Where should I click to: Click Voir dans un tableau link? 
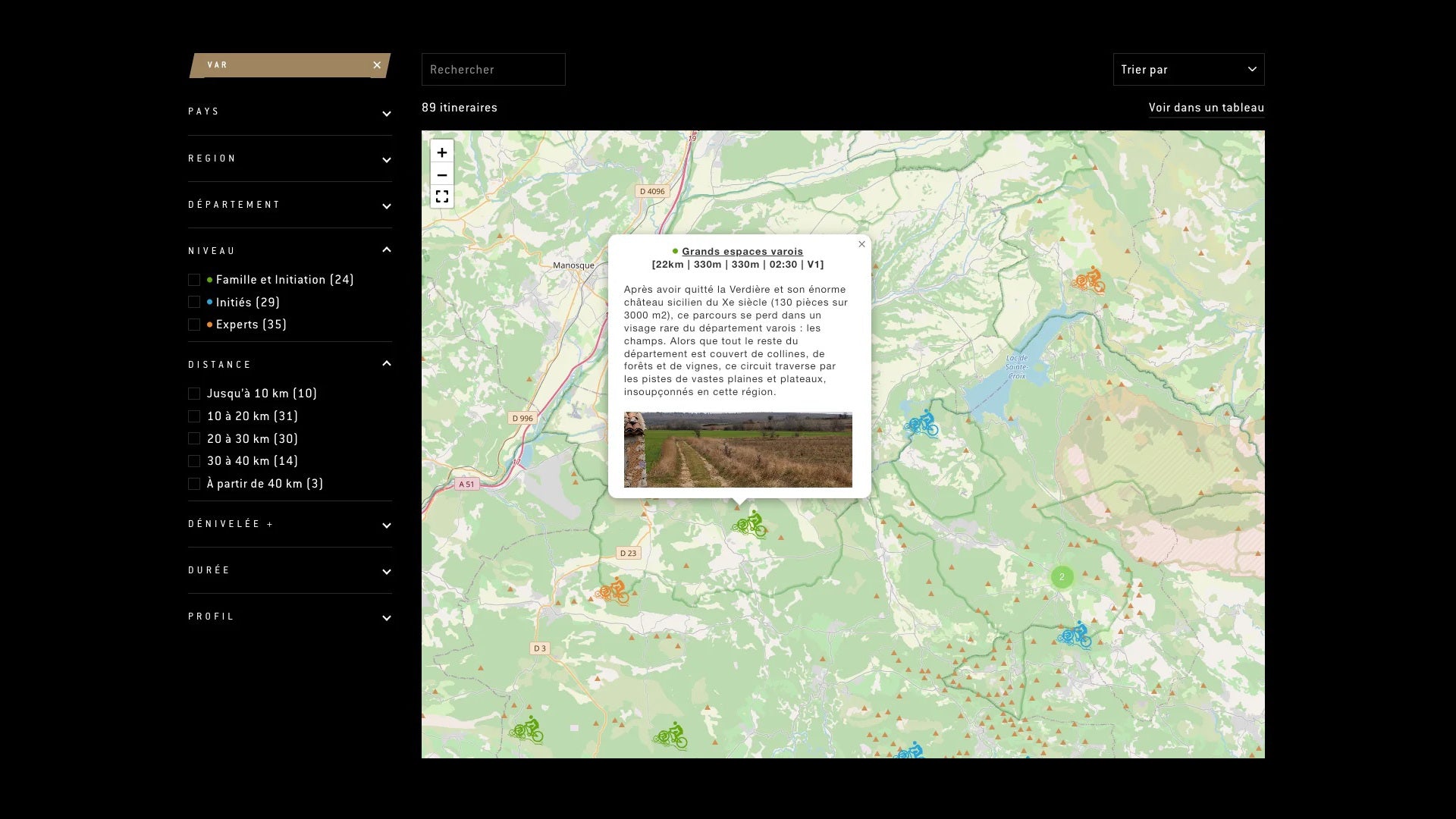1206,108
